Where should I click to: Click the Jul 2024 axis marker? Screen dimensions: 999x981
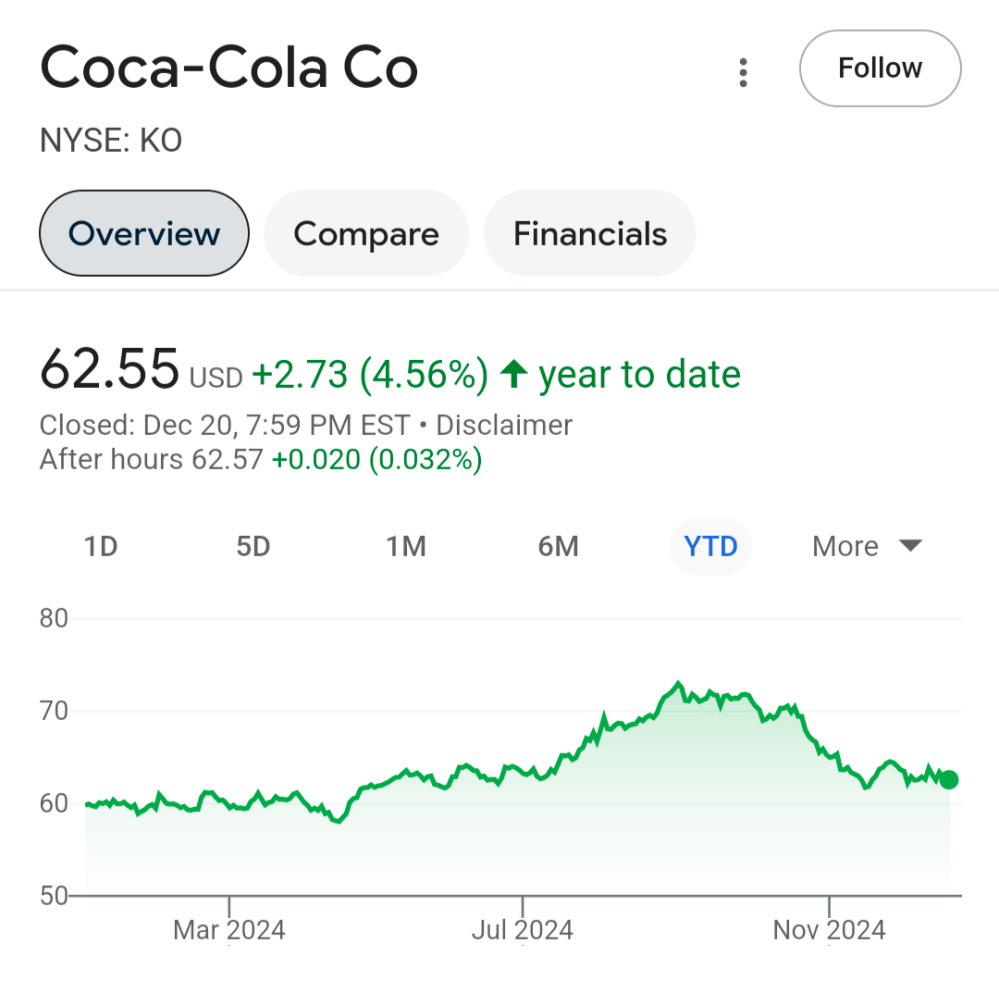522,930
